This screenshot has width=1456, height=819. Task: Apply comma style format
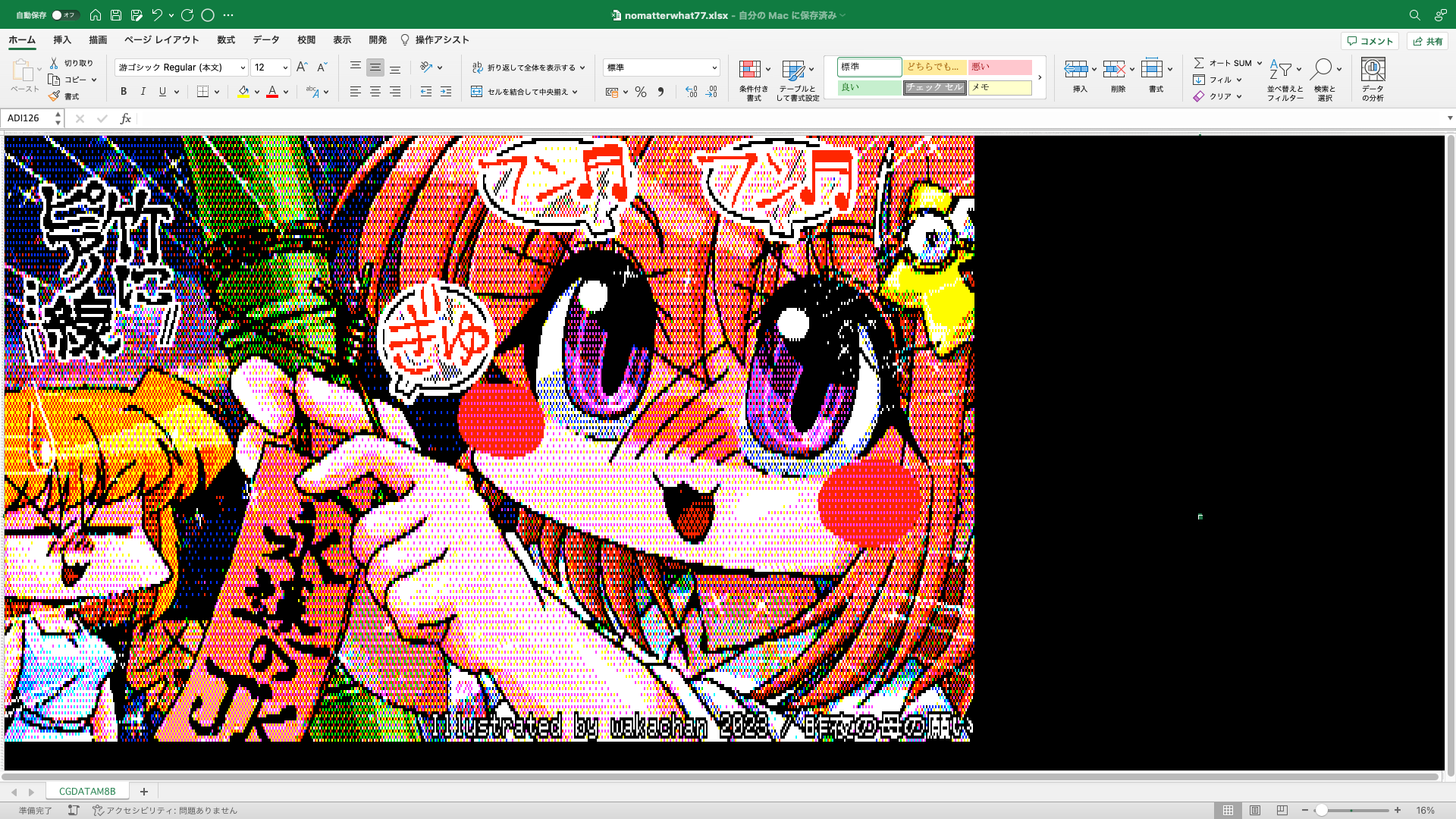661,92
